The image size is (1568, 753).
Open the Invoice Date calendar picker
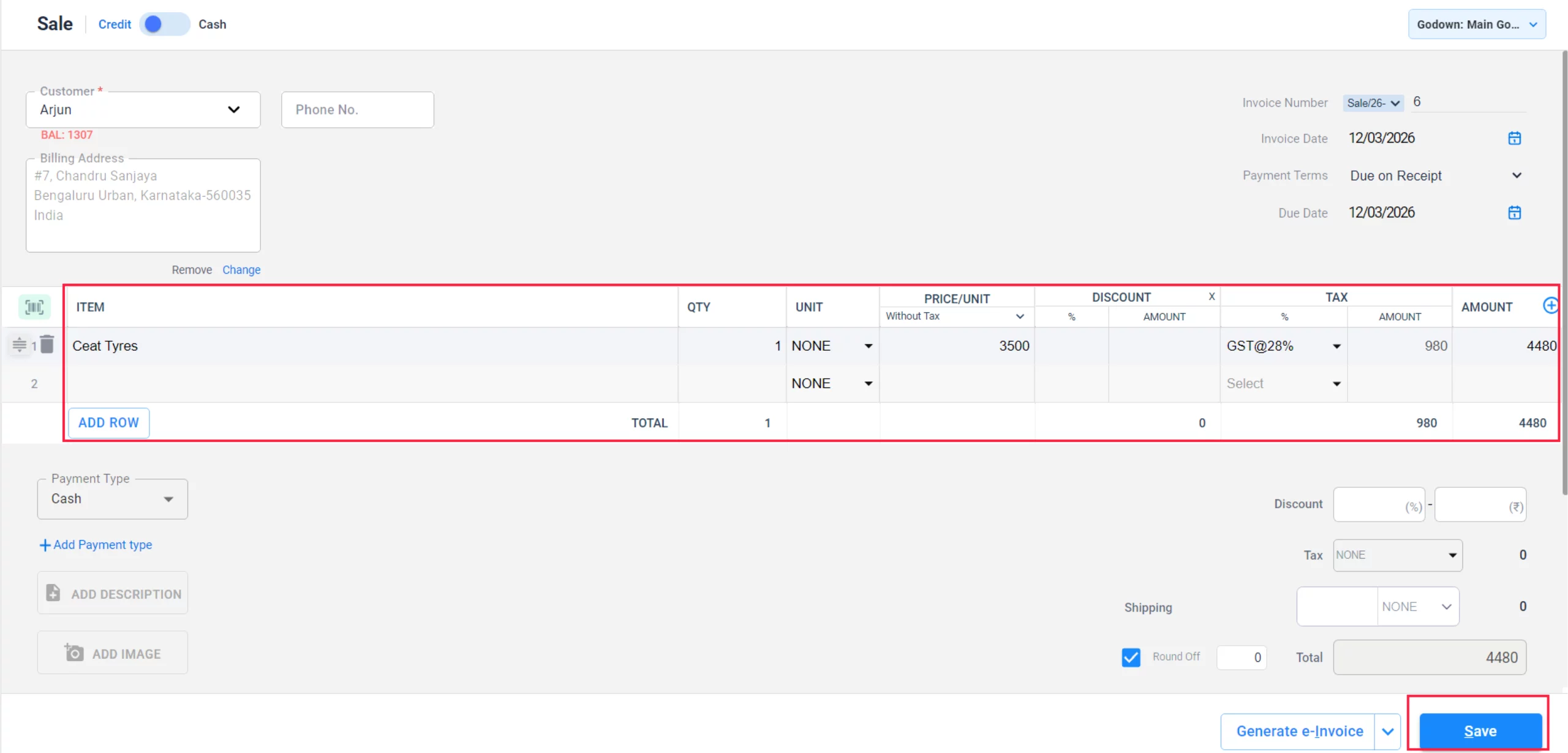[1514, 138]
